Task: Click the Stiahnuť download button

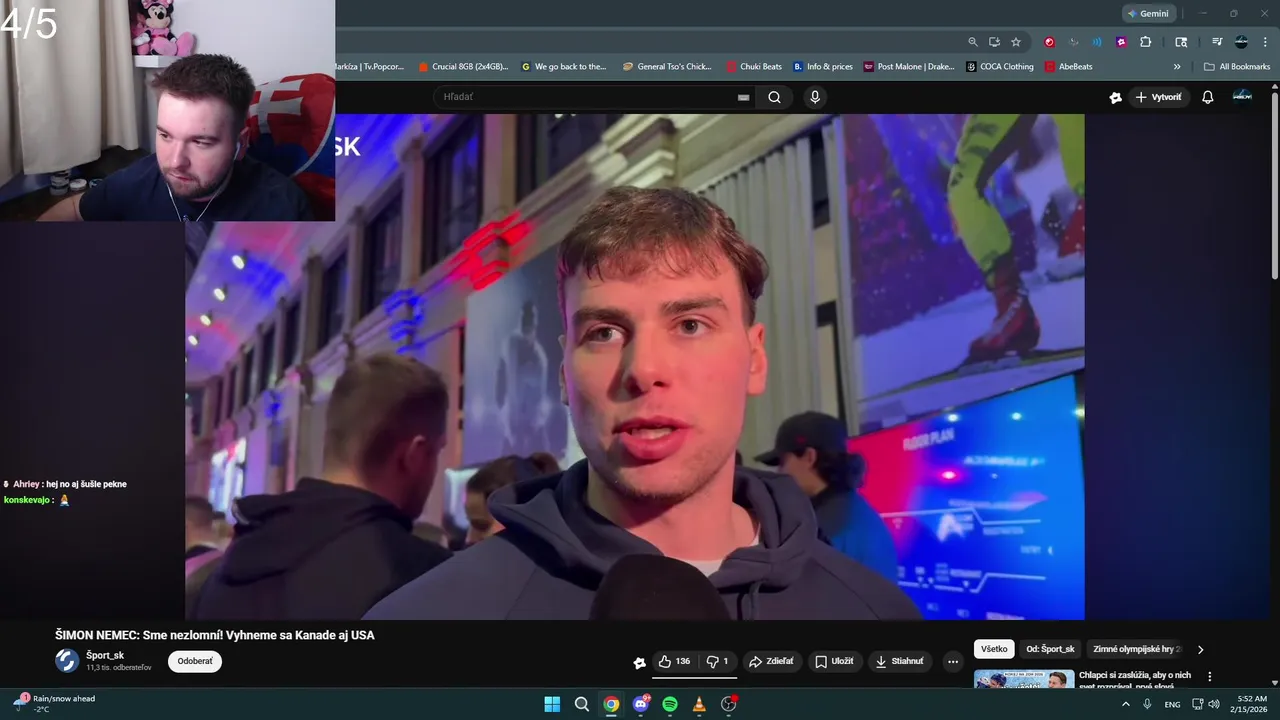Action: click(x=899, y=661)
